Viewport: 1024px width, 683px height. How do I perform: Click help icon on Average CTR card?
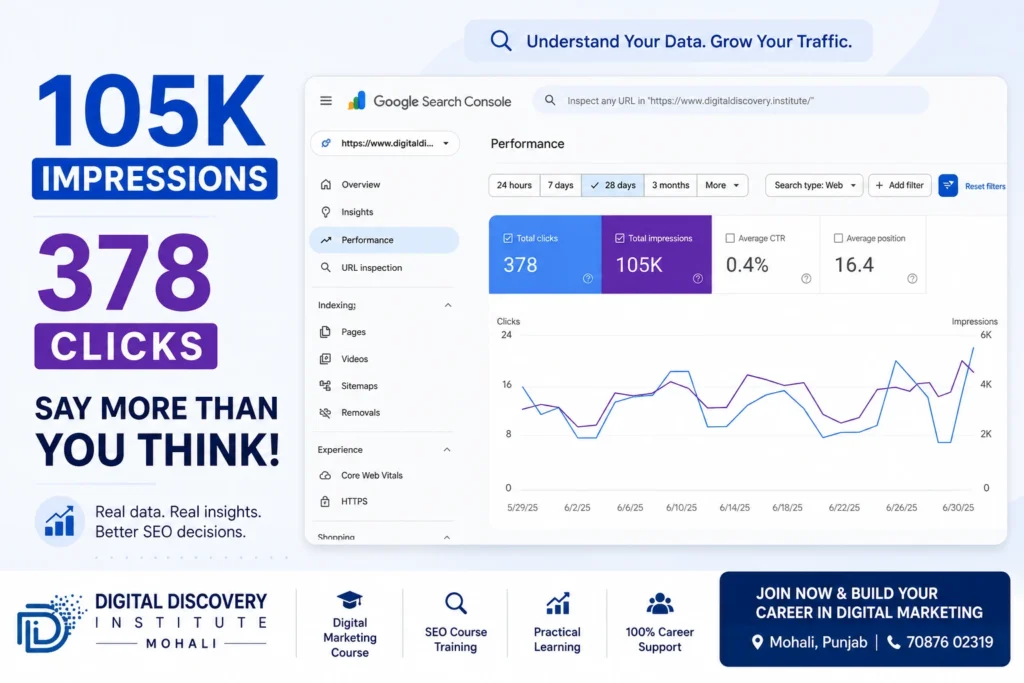806,278
